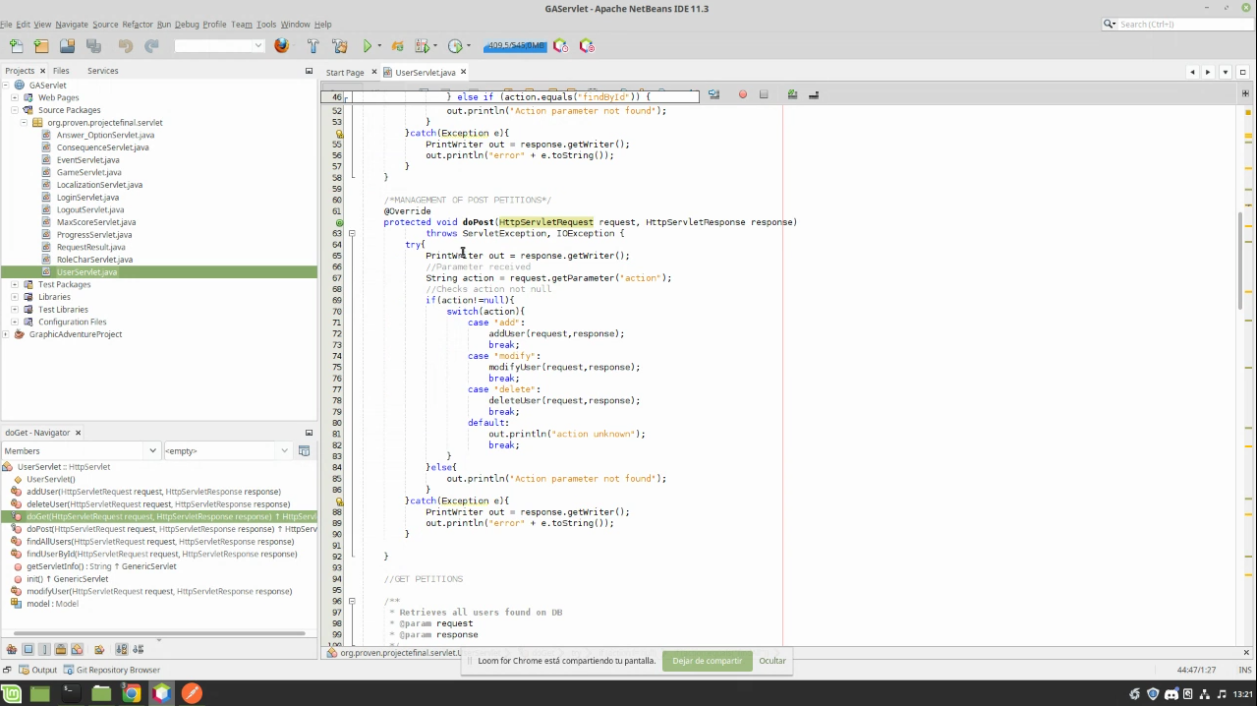Expand the Test Packages node

pos(17,284)
